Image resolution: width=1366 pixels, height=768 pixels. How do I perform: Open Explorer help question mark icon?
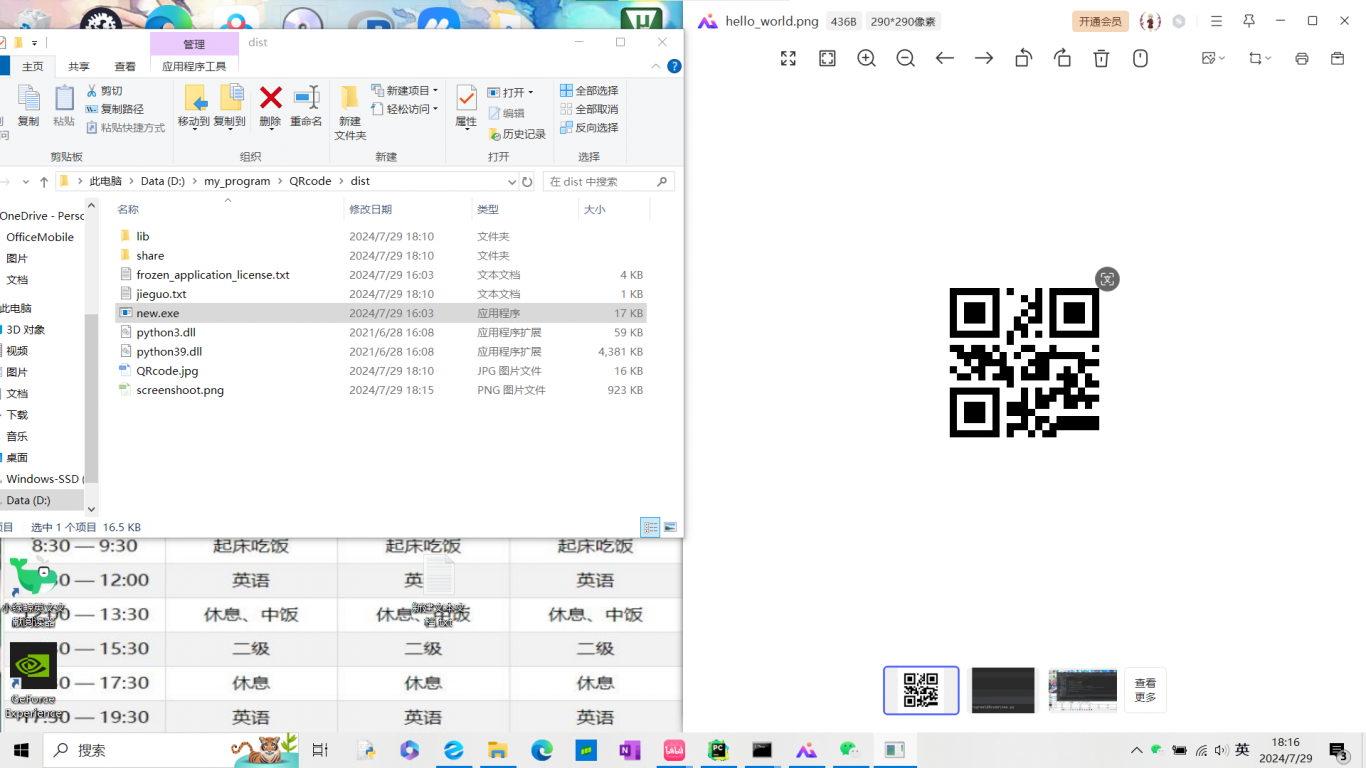click(x=674, y=66)
